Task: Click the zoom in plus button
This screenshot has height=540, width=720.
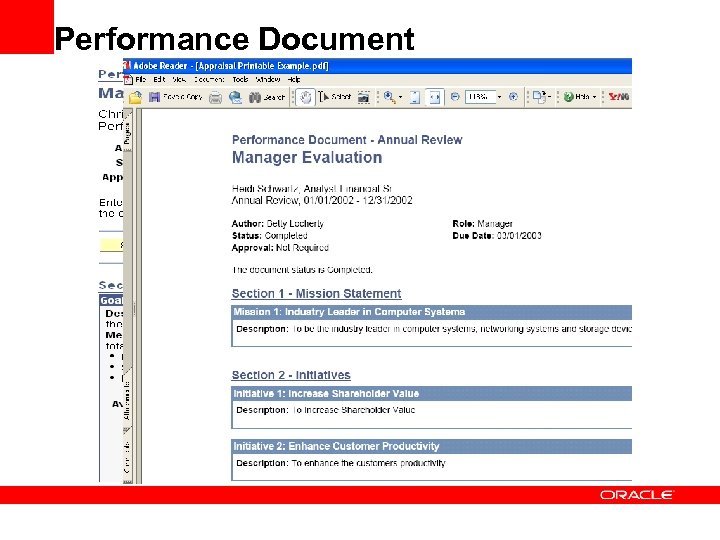Action: [513, 97]
